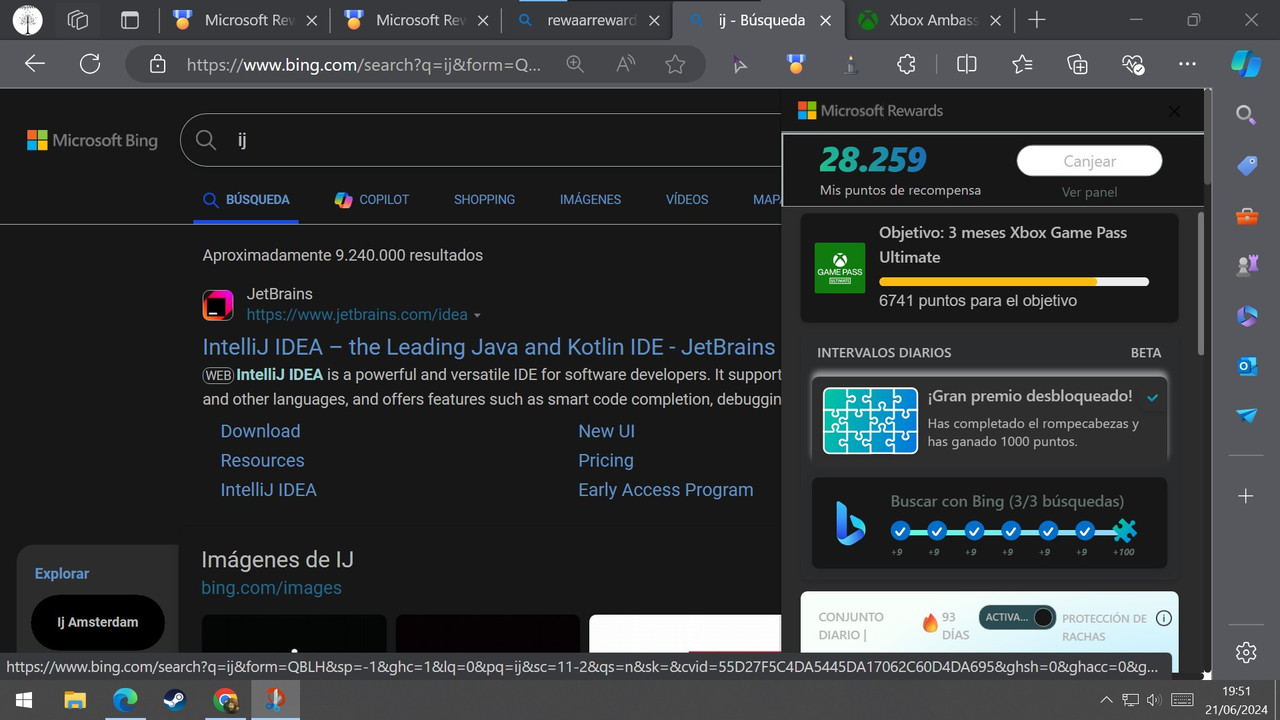
Task: Click the Ij Amsterdam explore chip
Action: point(98,622)
